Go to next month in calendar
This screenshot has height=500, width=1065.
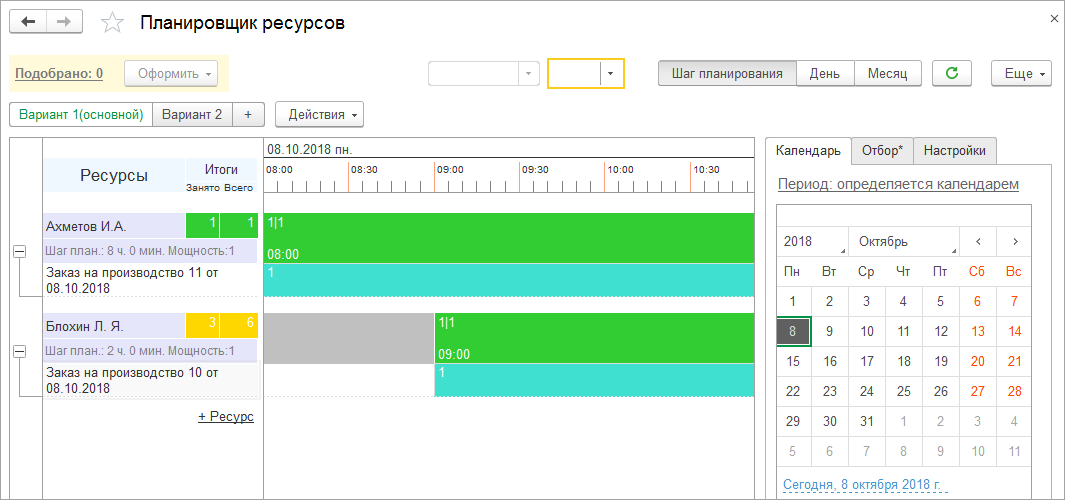point(1014,241)
